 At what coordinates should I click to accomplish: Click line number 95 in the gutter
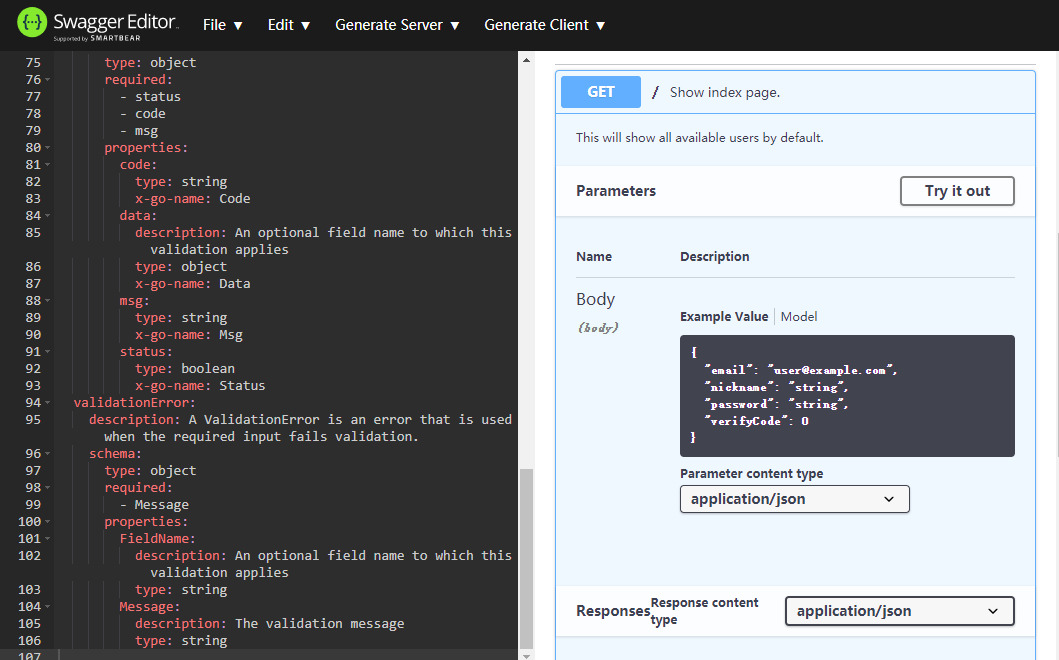coord(33,420)
